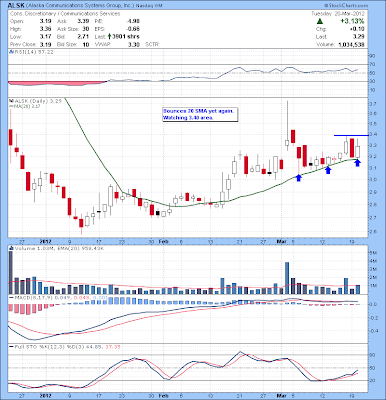Click the volume bars icon beside Volume 1.03M
This screenshot has height=400, width=386.
pos(10,248)
